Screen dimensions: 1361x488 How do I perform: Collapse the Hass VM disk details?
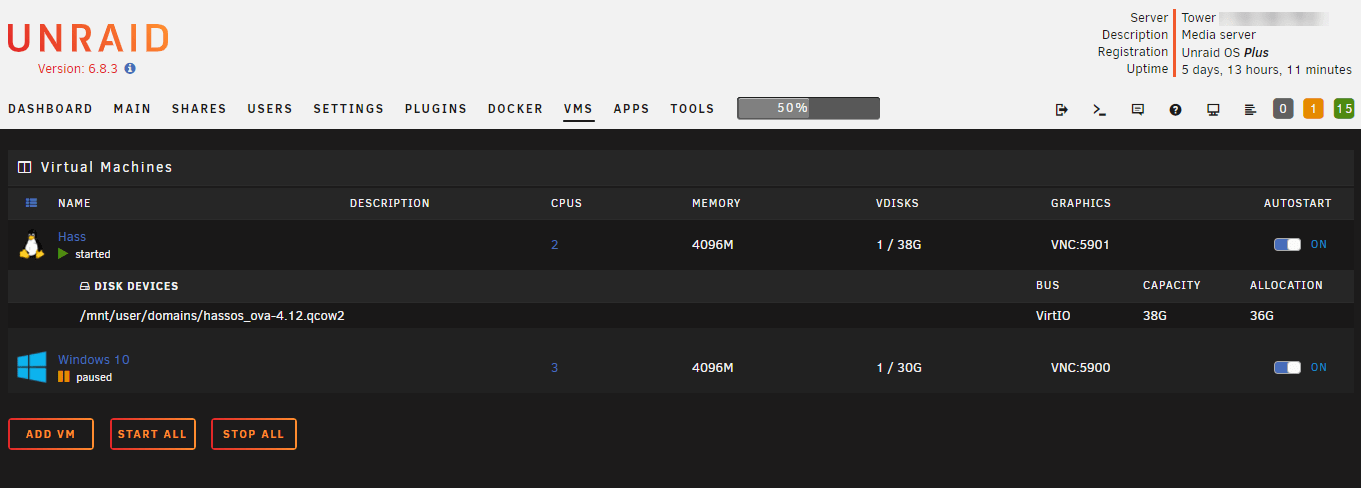(x=72, y=237)
